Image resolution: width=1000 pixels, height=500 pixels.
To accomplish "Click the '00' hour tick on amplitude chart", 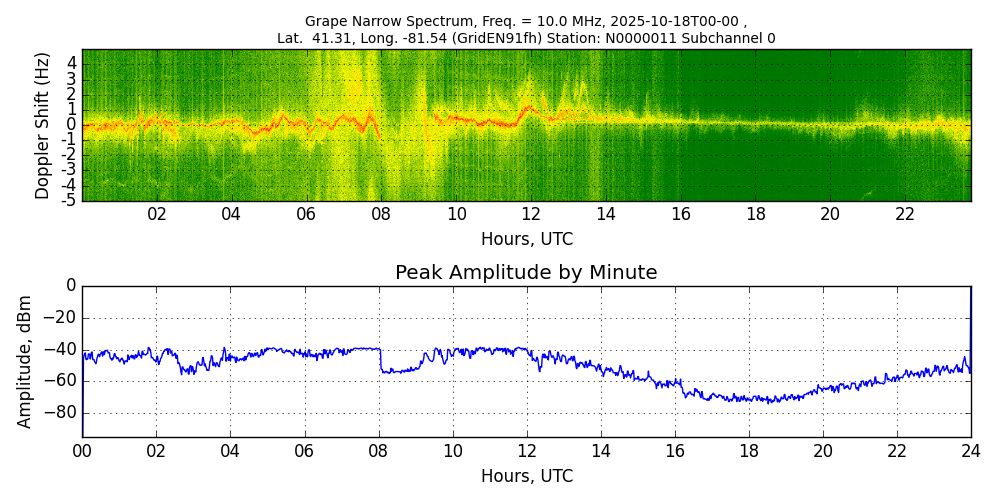I will 82,451.
